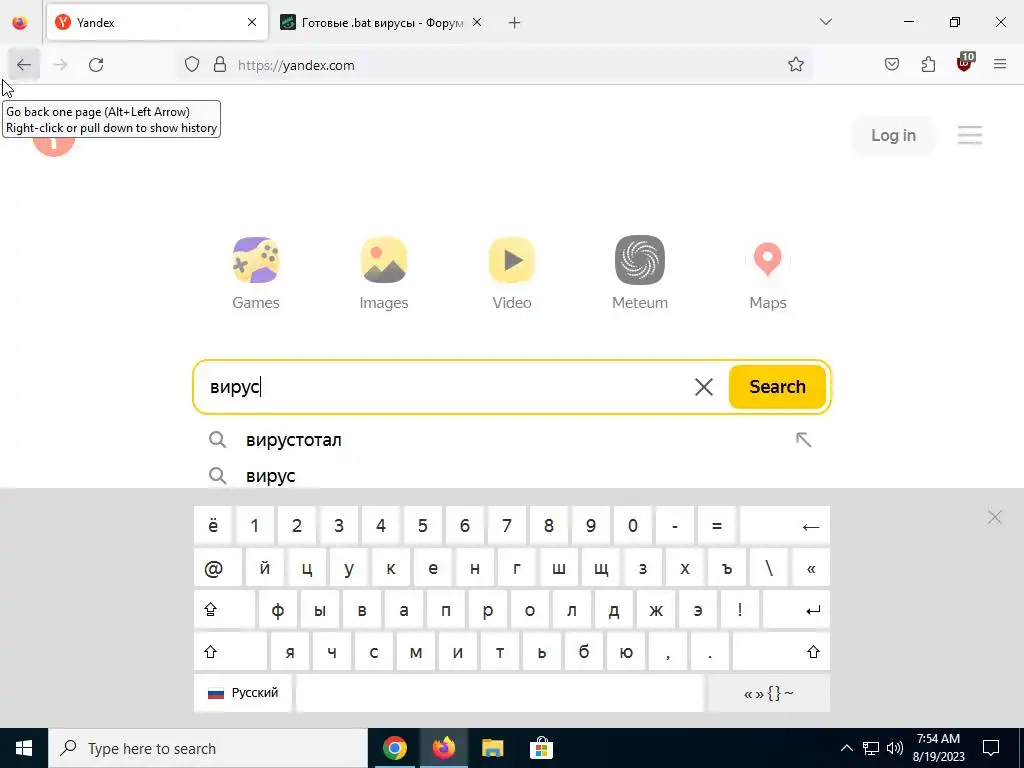Open the volume control in tray
This screenshot has width=1024, height=768.
click(895, 748)
